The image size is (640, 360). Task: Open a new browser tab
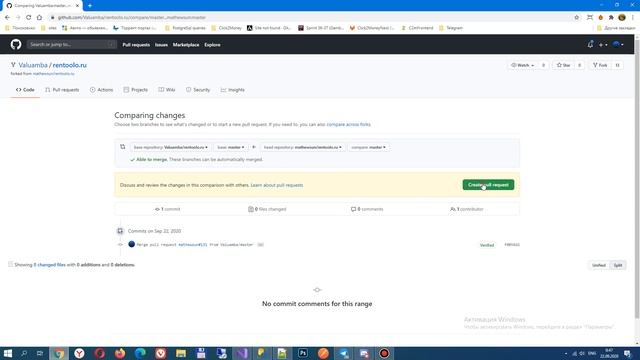[x=90, y=6]
